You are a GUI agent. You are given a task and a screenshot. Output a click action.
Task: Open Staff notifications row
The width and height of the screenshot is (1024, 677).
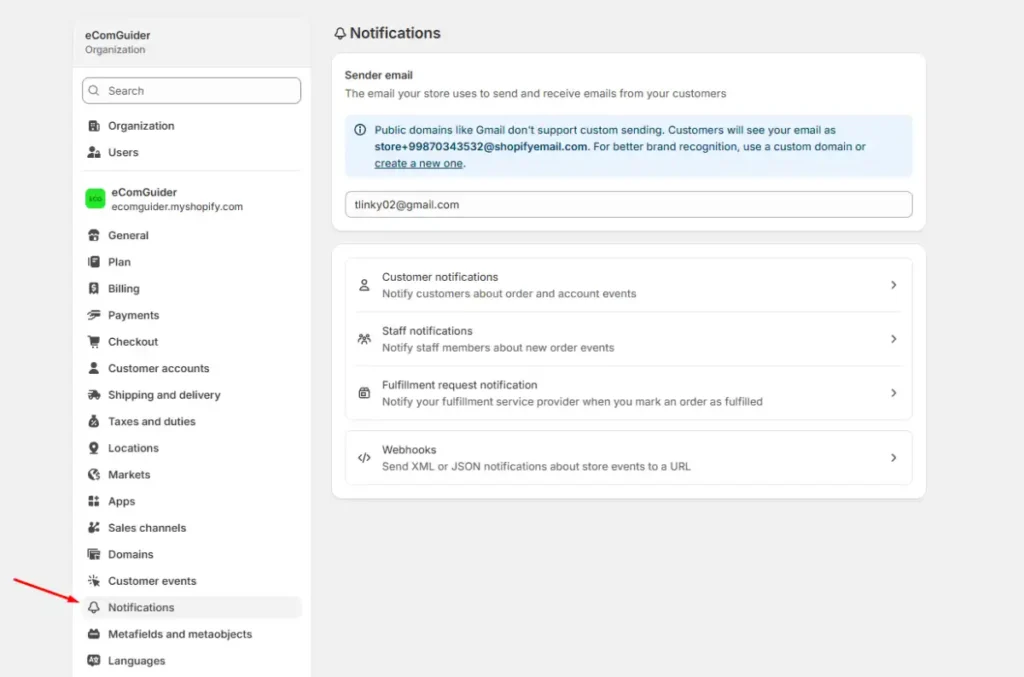tap(628, 339)
